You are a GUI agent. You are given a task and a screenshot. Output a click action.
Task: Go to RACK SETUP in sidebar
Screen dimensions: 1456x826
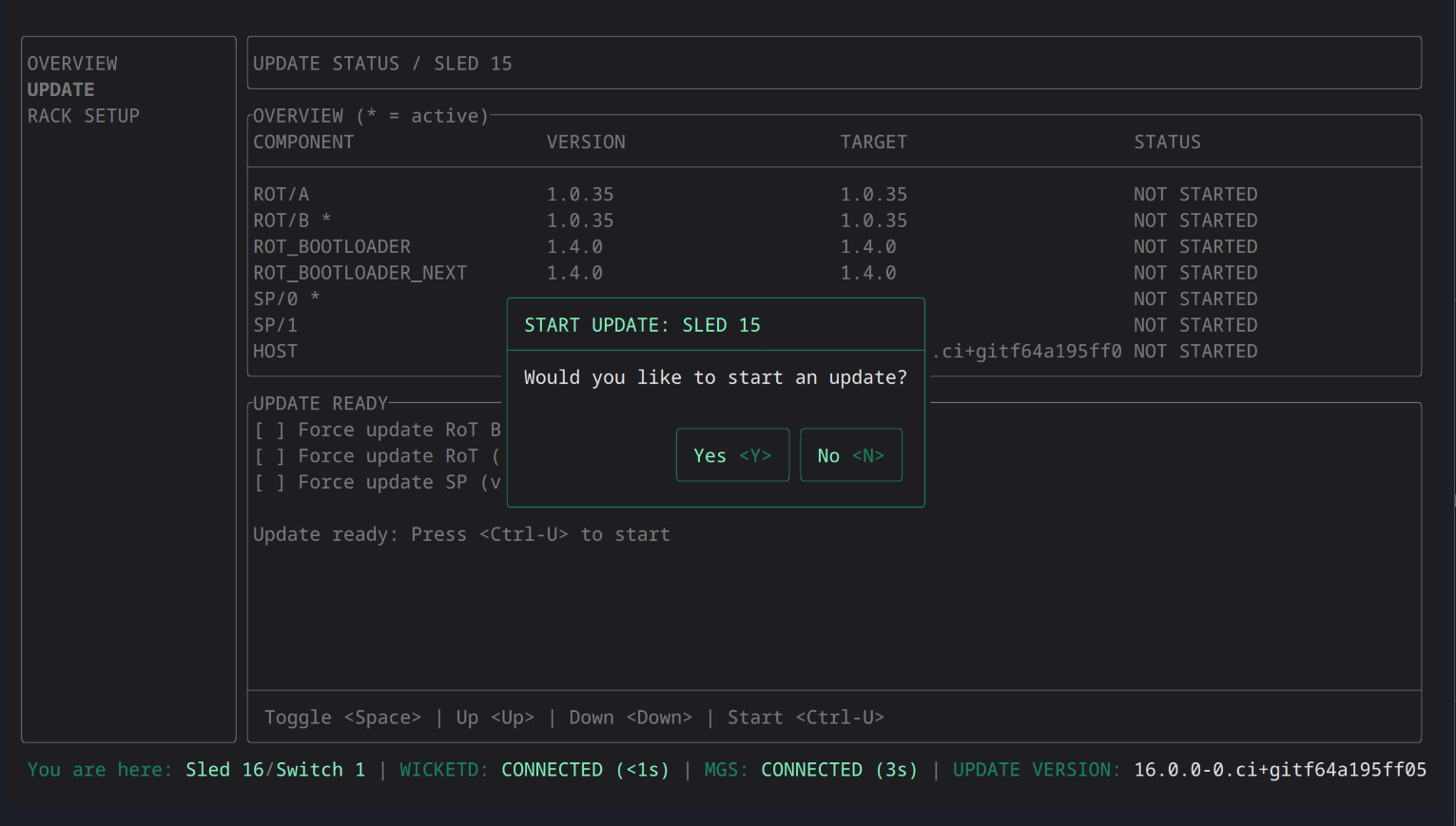pos(84,116)
